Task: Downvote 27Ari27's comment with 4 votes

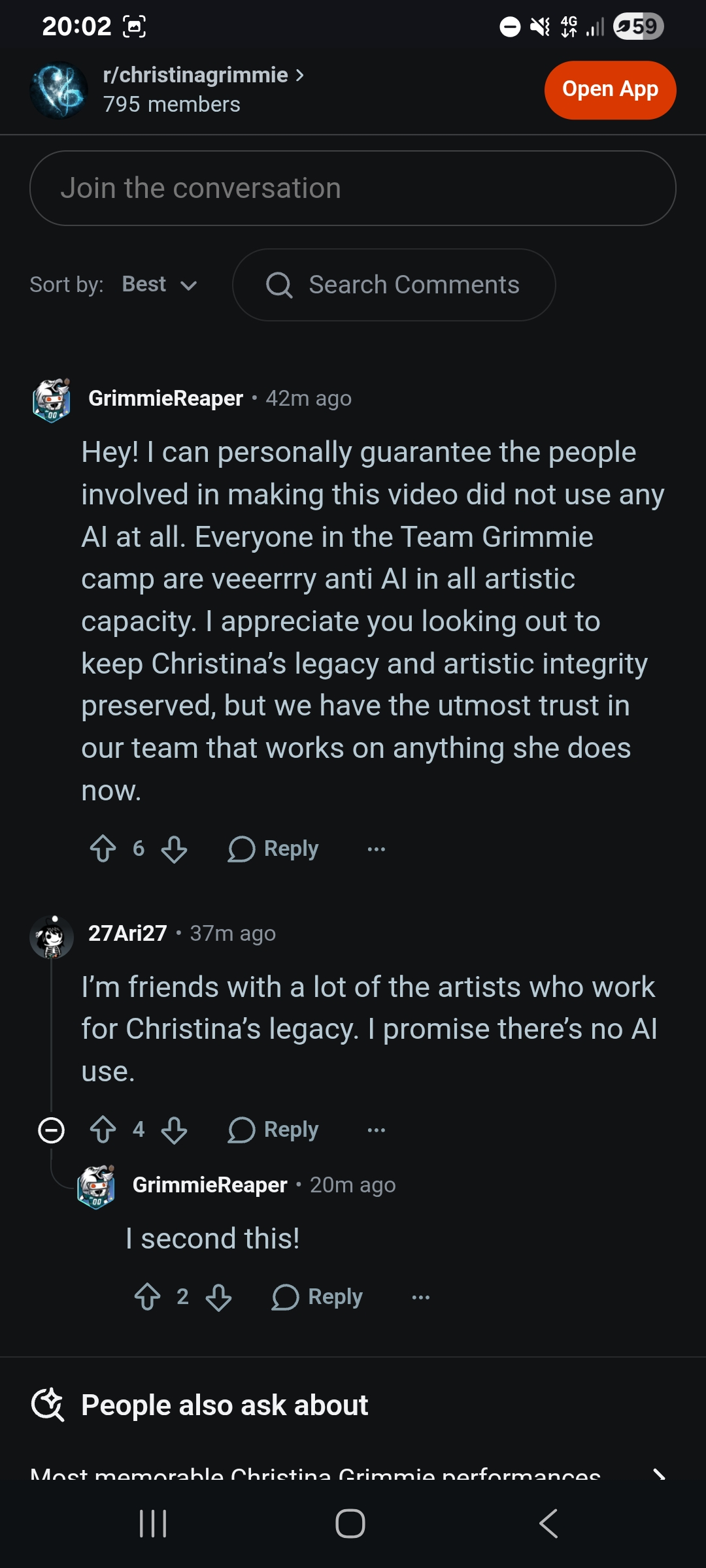Action: 174,1130
